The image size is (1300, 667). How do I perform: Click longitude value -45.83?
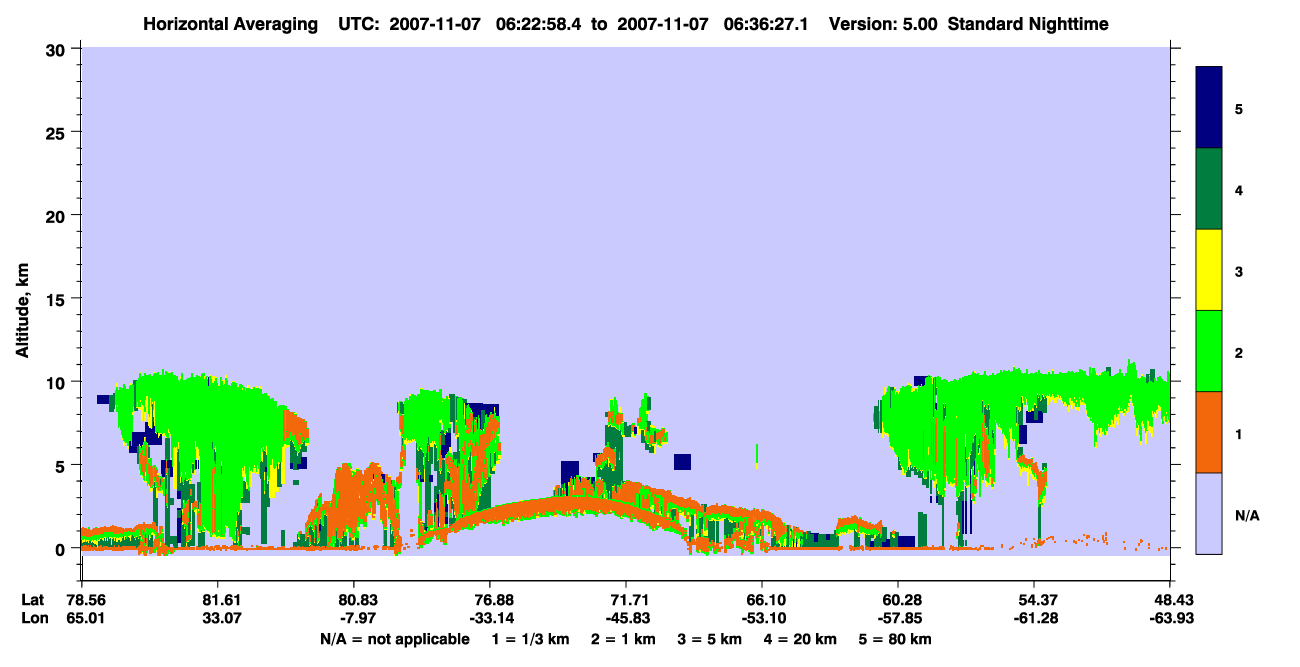tap(626, 618)
